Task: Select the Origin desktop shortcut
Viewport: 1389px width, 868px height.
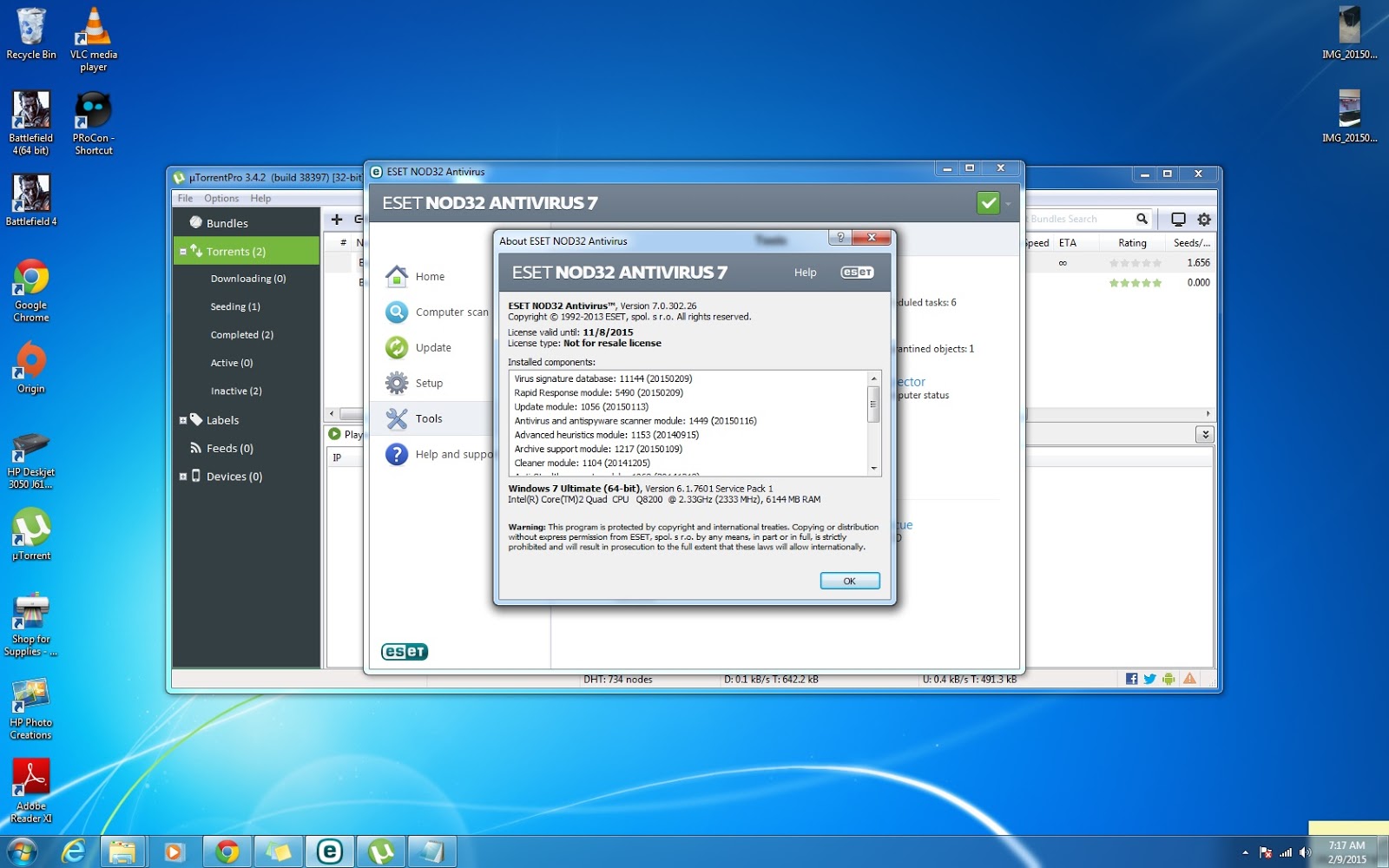Action: coord(31,368)
